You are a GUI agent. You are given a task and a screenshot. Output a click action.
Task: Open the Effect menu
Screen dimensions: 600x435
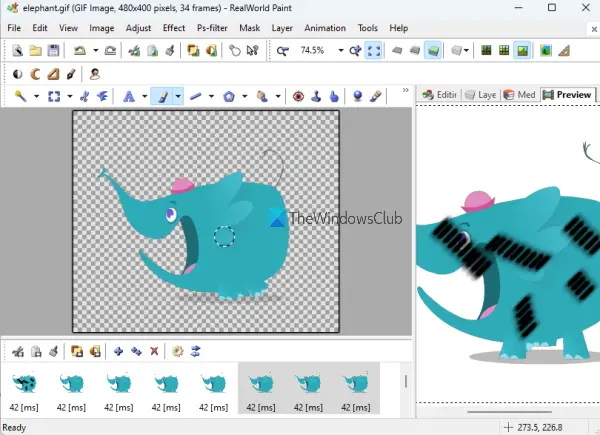click(174, 28)
